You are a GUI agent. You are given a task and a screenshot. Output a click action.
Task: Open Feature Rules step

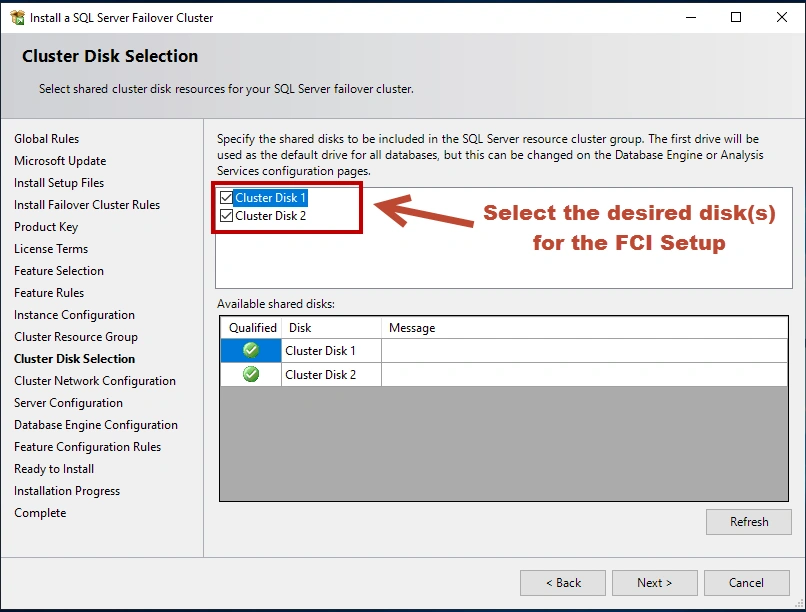click(x=49, y=293)
